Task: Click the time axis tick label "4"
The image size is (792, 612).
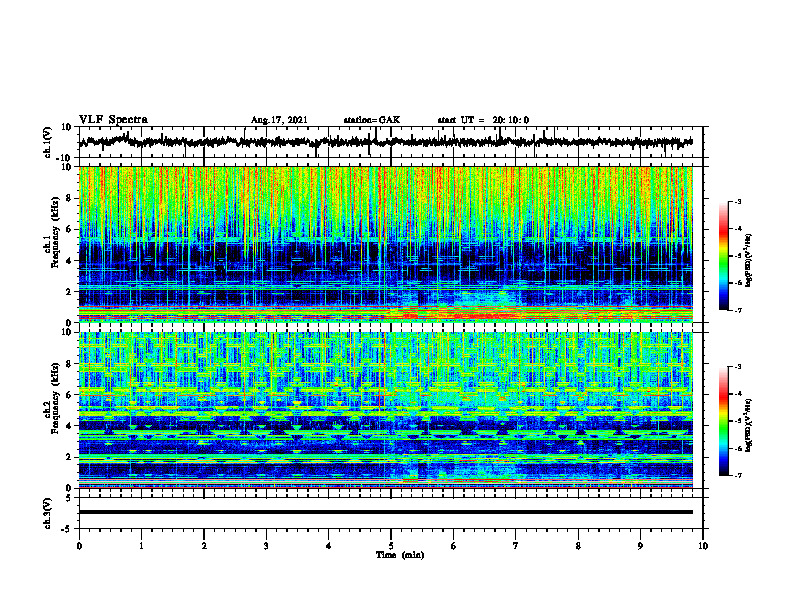Action: click(x=329, y=546)
